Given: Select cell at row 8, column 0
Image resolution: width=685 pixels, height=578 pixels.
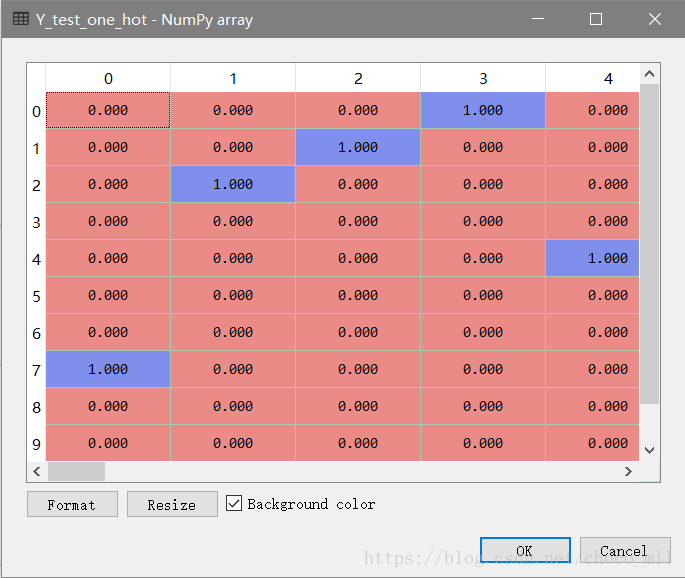Looking at the screenshot, I should click(x=108, y=406).
